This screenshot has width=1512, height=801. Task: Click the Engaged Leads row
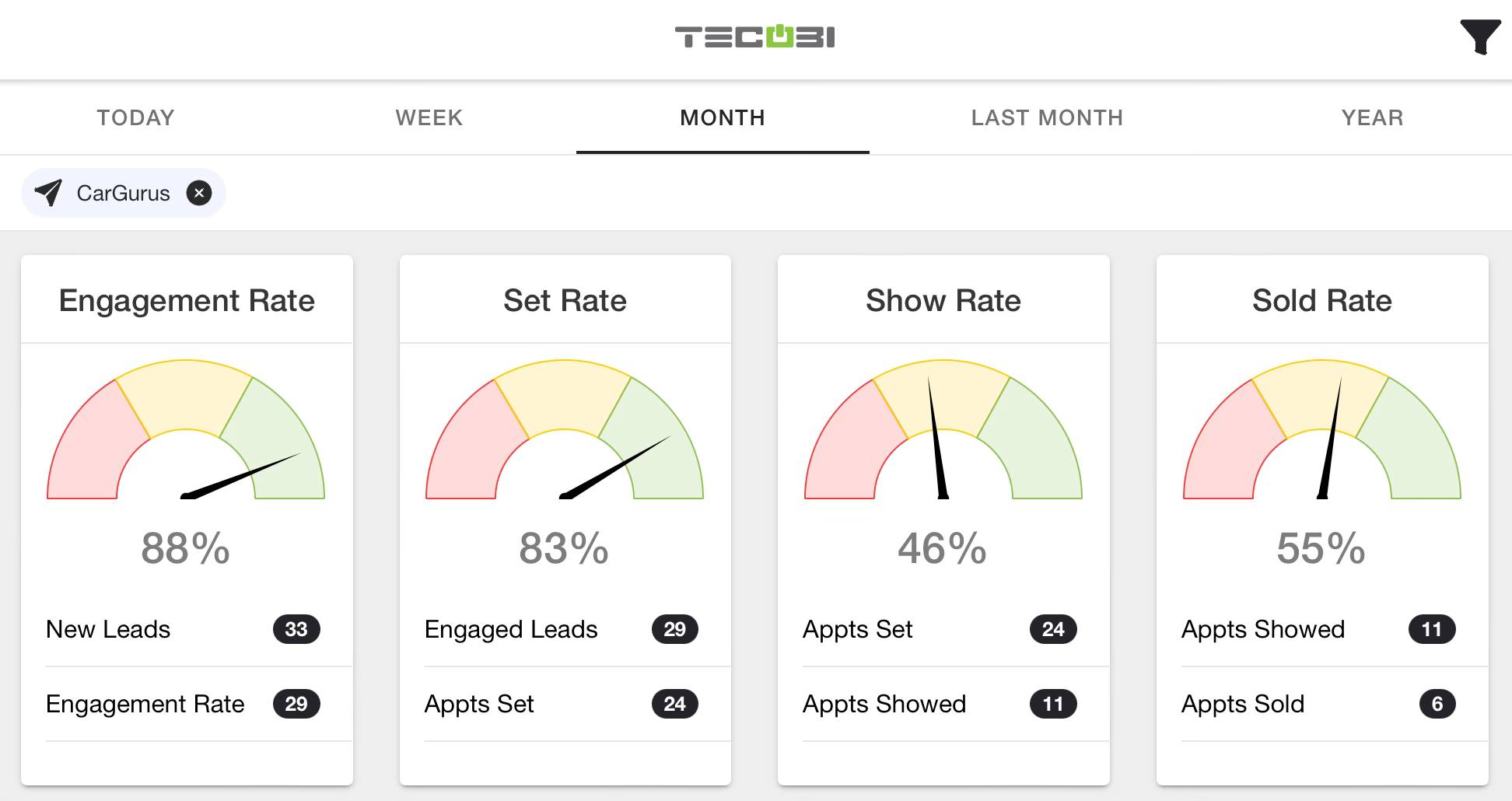tap(511, 629)
